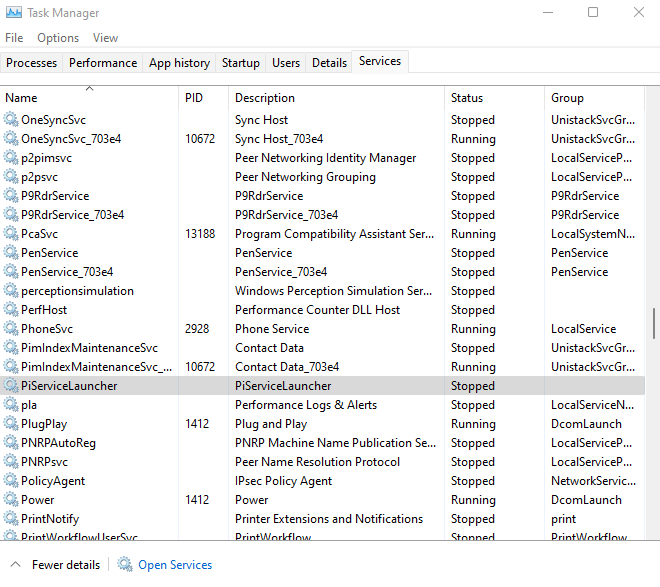Sort by the Description column header
The height and width of the screenshot is (587, 660).
coord(336,98)
